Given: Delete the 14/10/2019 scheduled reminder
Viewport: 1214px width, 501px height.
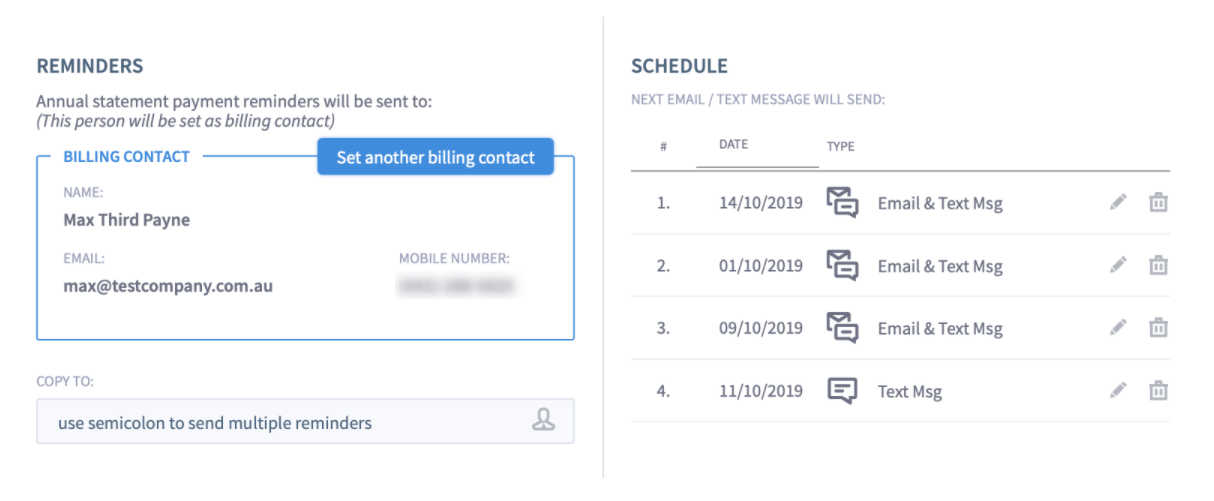Looking at the screenshot, I should click(1158, 203).
